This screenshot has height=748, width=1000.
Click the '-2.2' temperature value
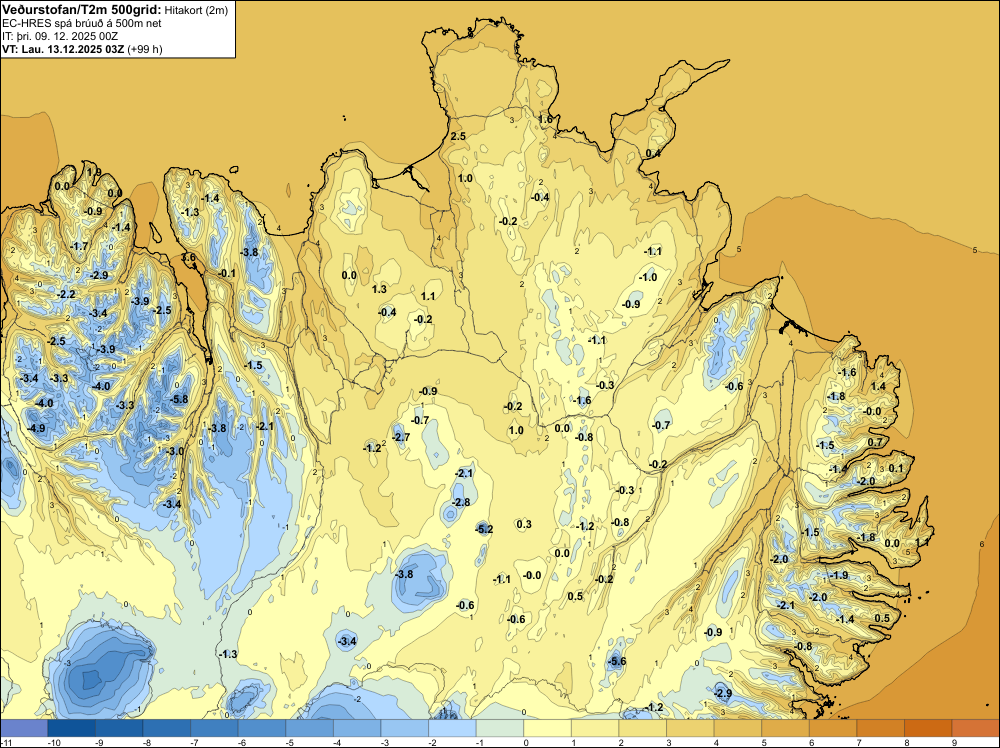click(66, 294)
